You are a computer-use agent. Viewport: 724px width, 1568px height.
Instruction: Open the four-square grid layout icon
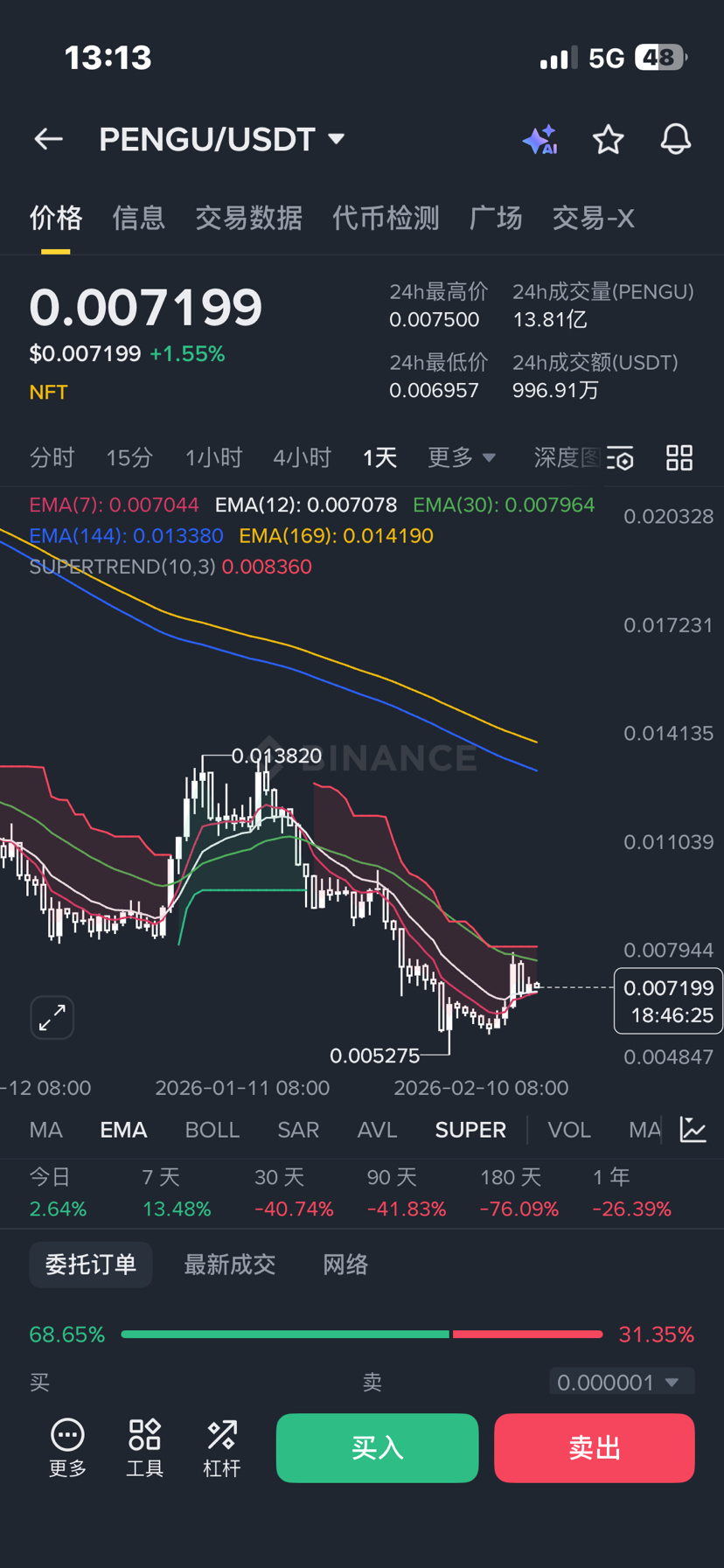click(679, 458)
